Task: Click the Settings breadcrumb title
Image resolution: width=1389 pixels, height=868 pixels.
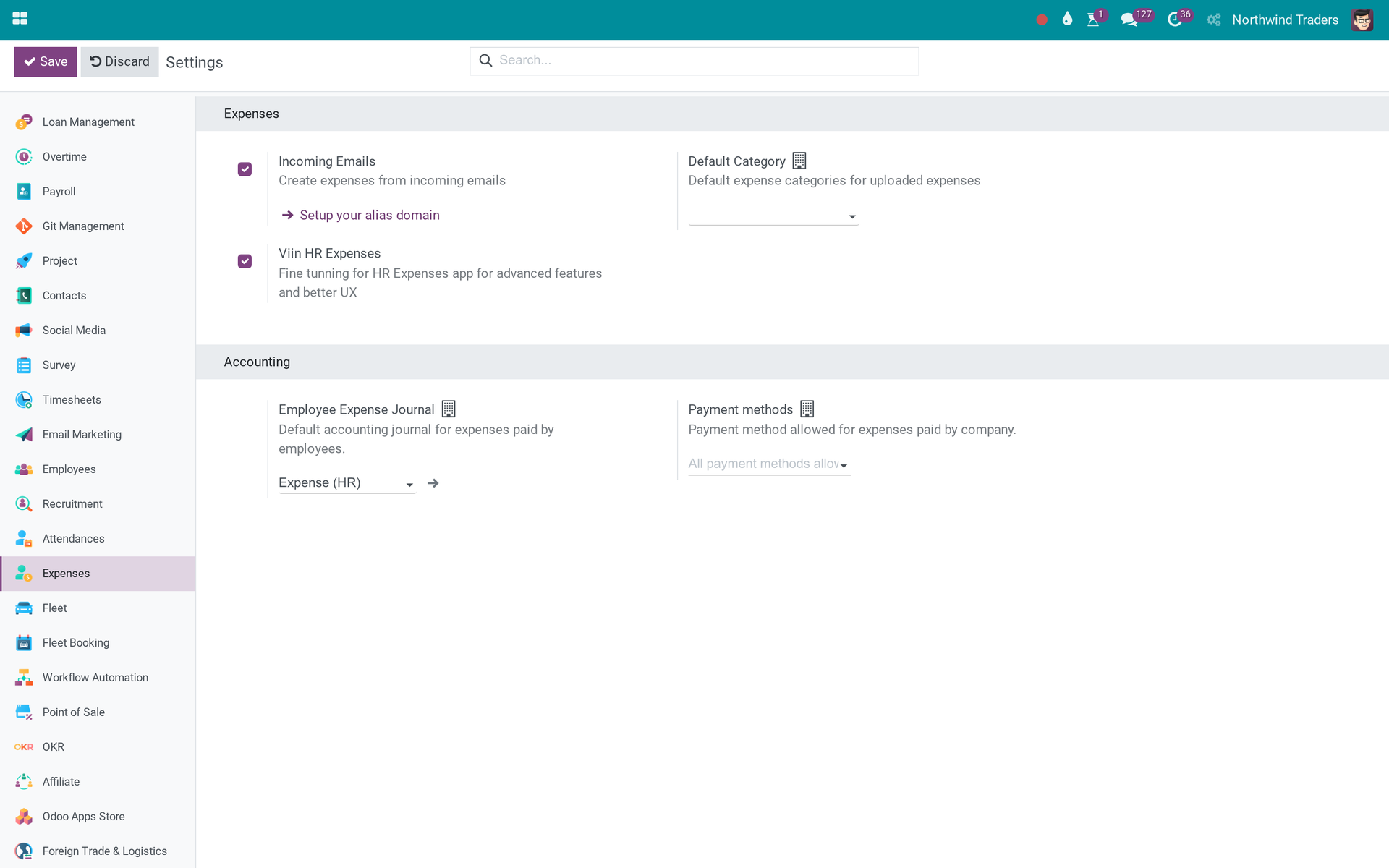Action: [x=194, y=63]
